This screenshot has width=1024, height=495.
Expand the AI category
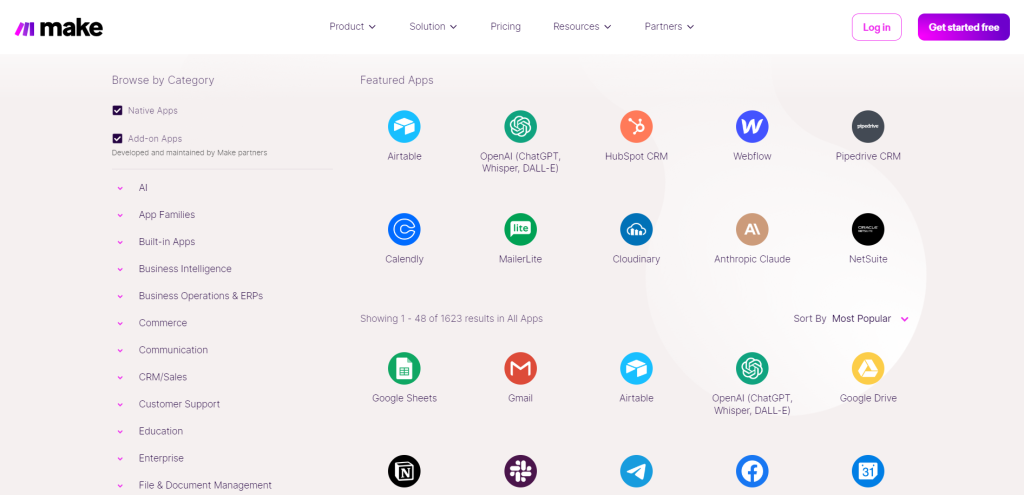pyautogui.click(x=143, y=188)
